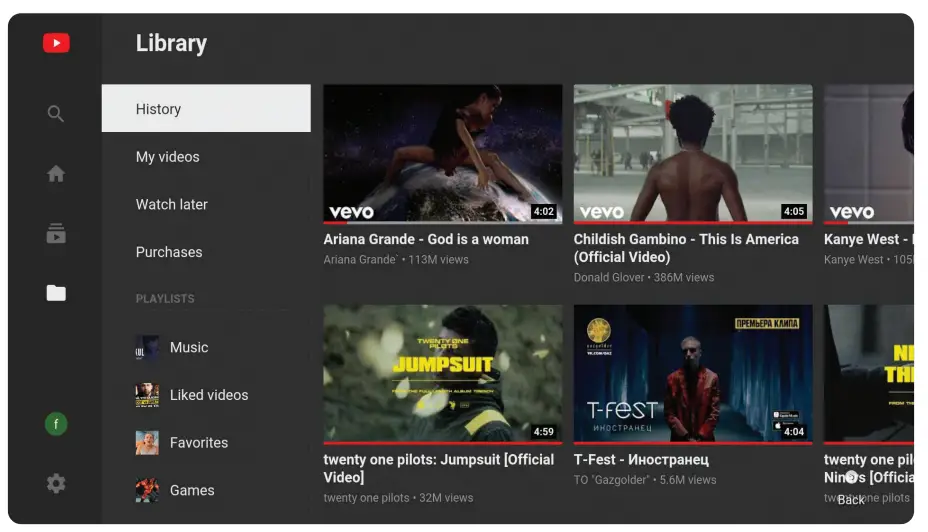Viewport: 928px width, 532px height.
Task: Open the search icon in sidebar
Action: click(56, 114)
